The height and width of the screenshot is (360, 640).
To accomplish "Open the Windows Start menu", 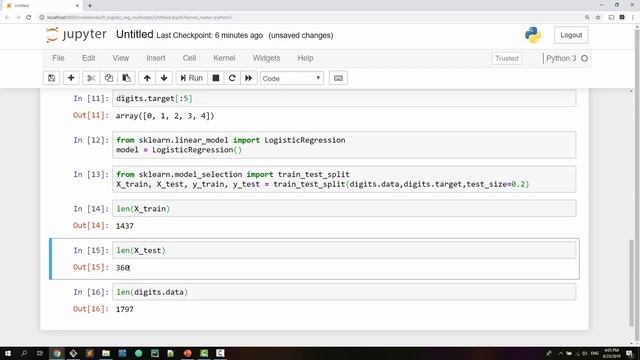I will [8, 353].
